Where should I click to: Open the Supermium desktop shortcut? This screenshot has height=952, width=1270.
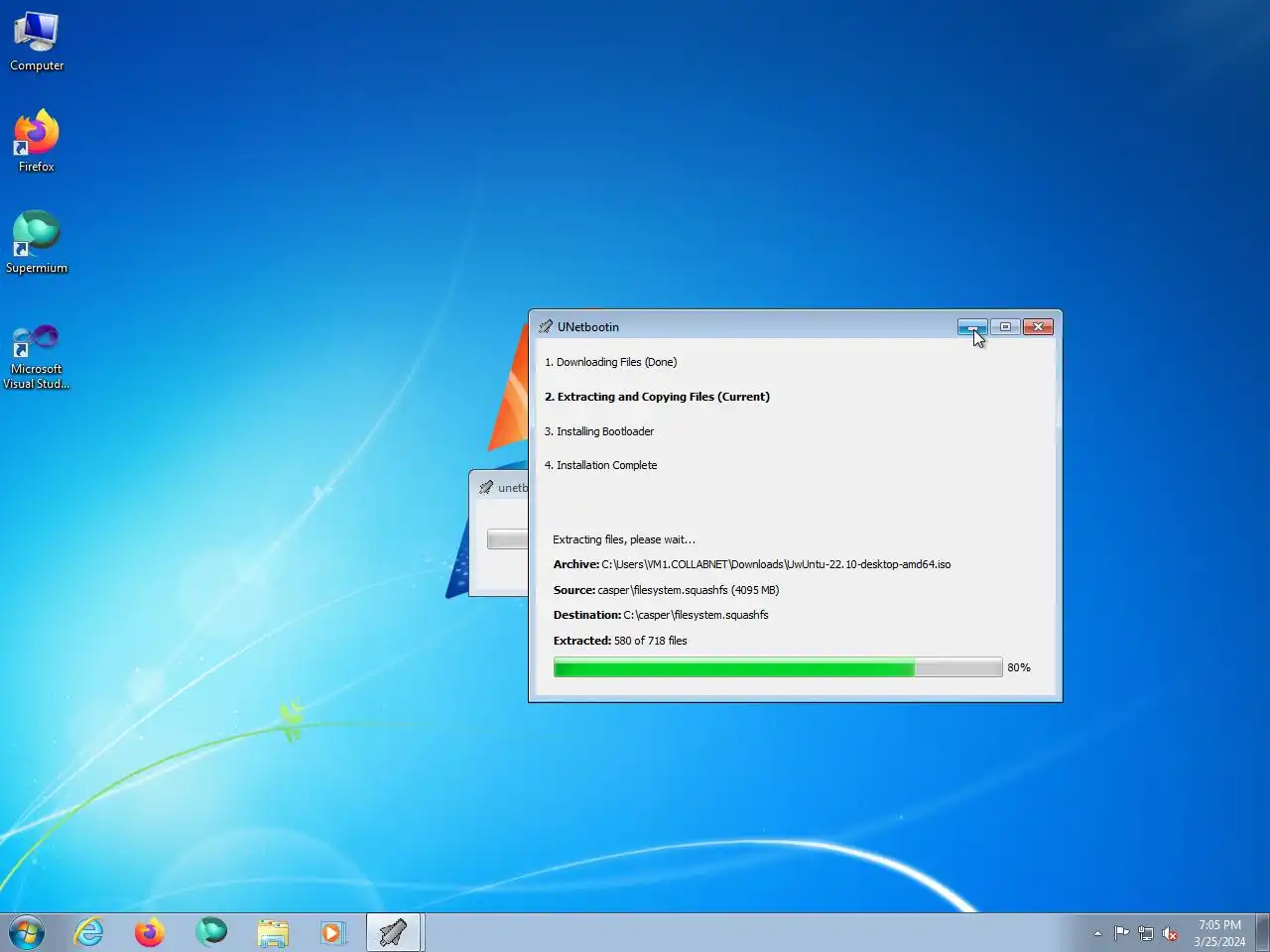[37, 242]
